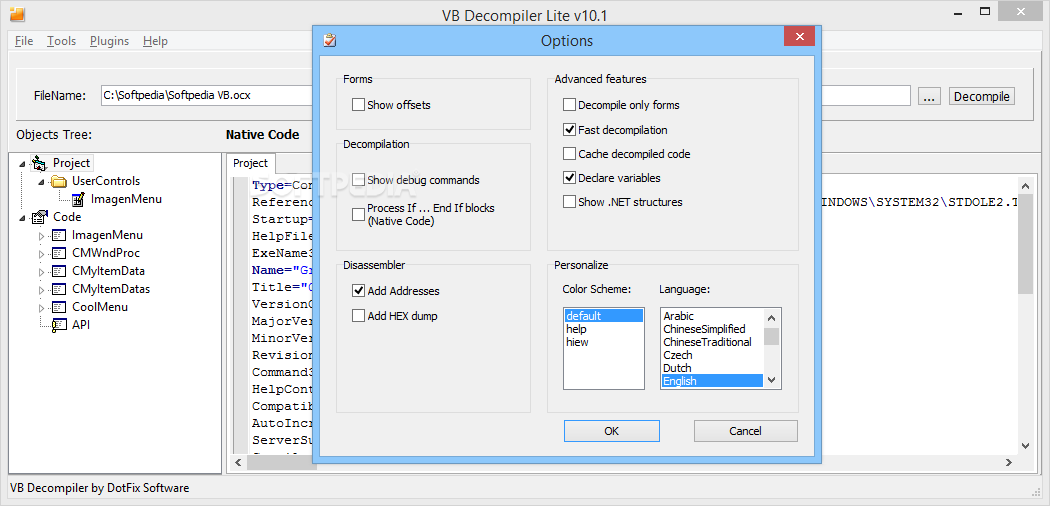Click the Options dialog title bar icon
Screen dimensions: 1050x506
329,40
